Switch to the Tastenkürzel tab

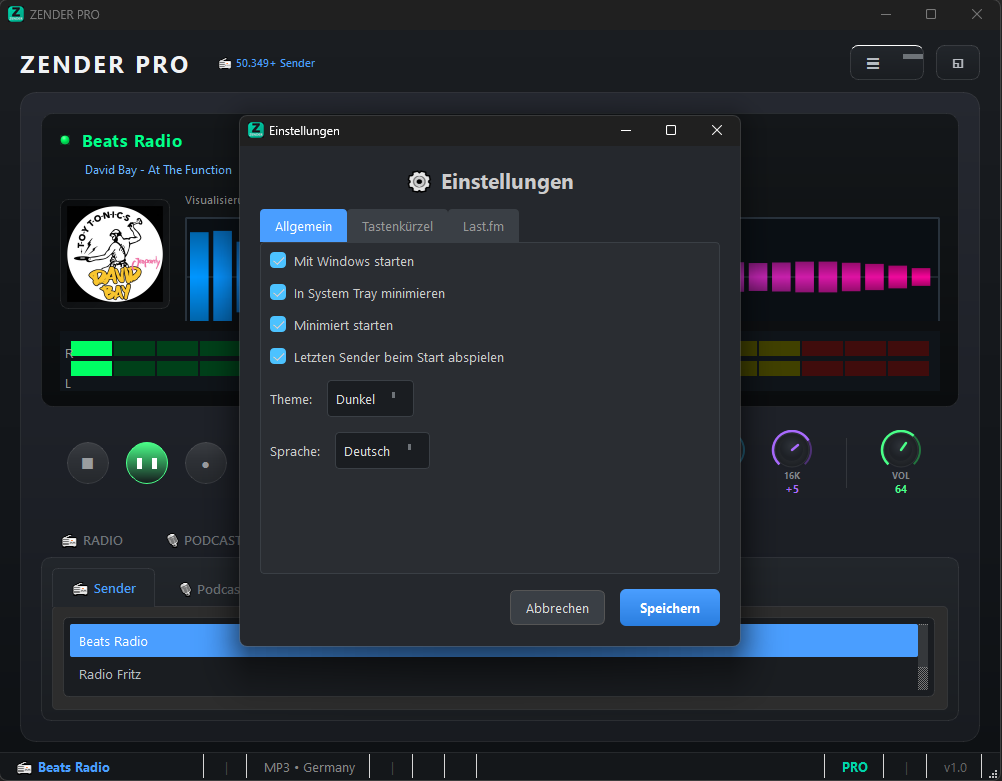(397, 226)
